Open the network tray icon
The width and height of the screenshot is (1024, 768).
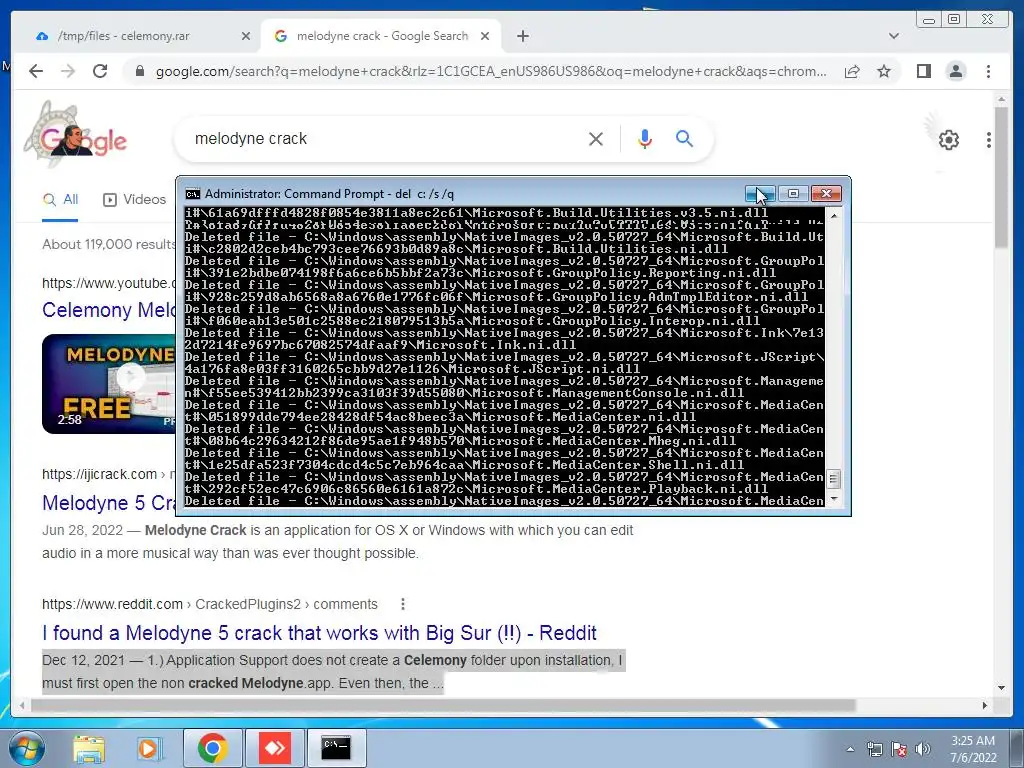pos(874,749)
